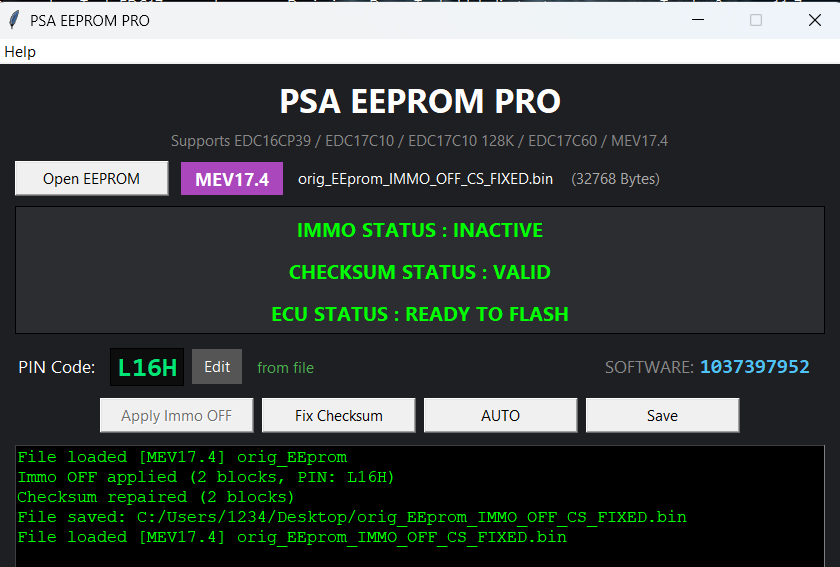Click ECU STATUS : READY TO FLASH text

tap(420, 314)
